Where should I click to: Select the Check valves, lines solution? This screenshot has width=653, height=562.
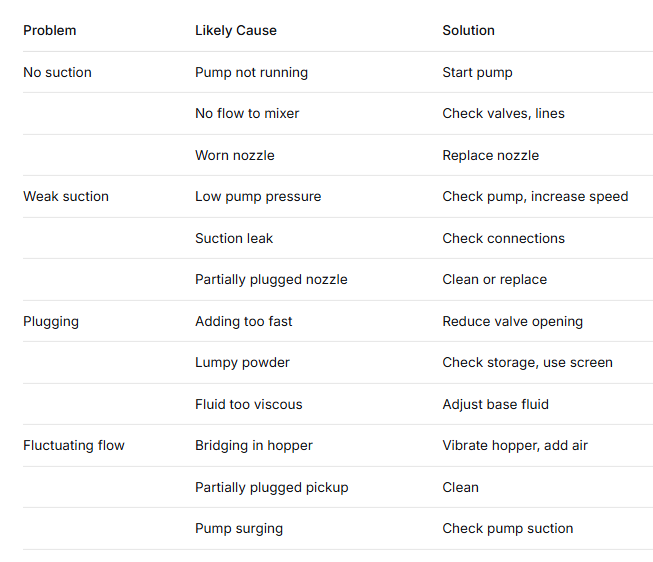(x=503, y=113)
